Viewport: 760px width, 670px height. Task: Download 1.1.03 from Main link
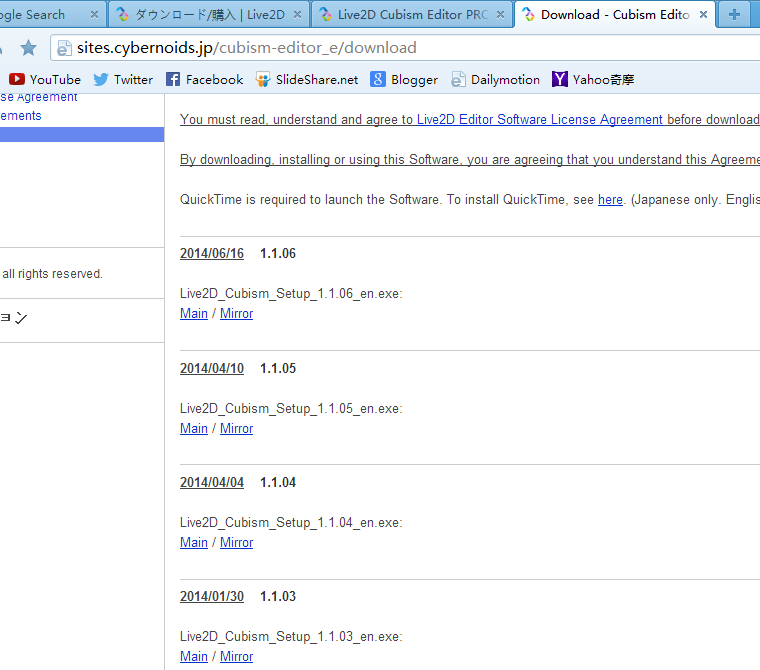(x=194, y=656)
